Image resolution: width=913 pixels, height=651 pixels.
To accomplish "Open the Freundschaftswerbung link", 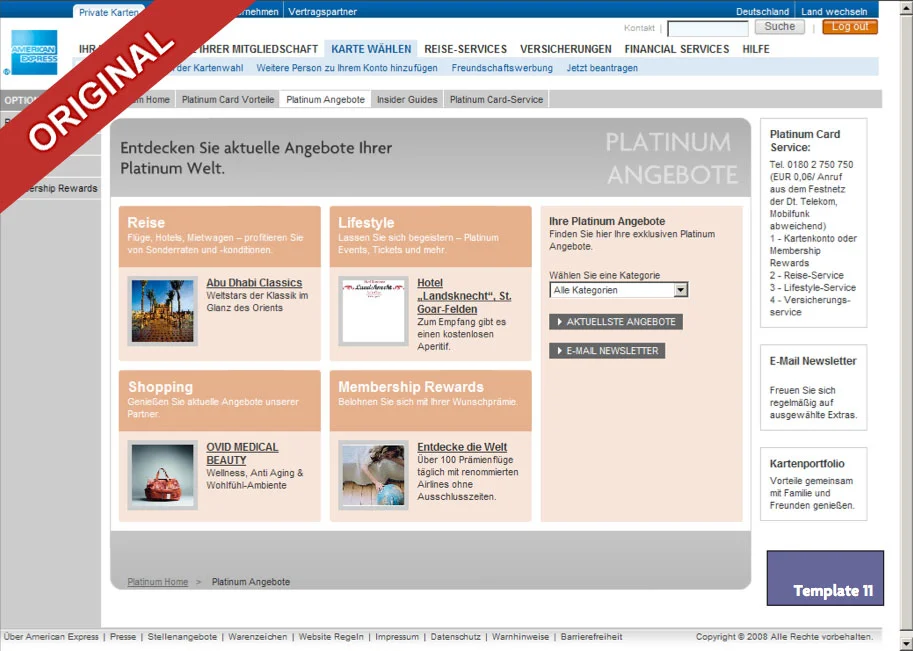I will click(x=502, y=68).
